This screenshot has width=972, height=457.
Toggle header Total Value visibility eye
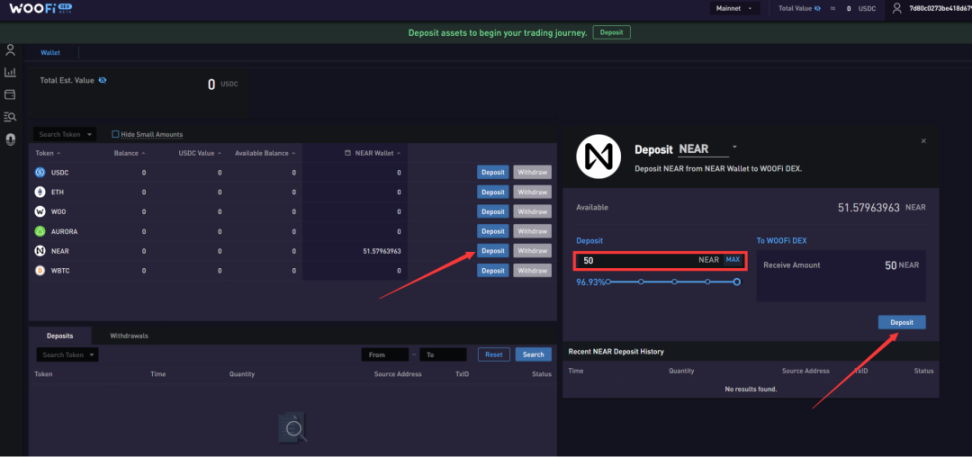(818, 9)
